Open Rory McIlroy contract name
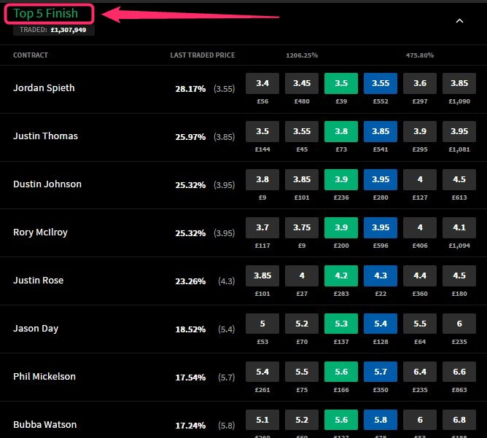The width and height of the screenshot is (487, 438). [x=40, y=232]
